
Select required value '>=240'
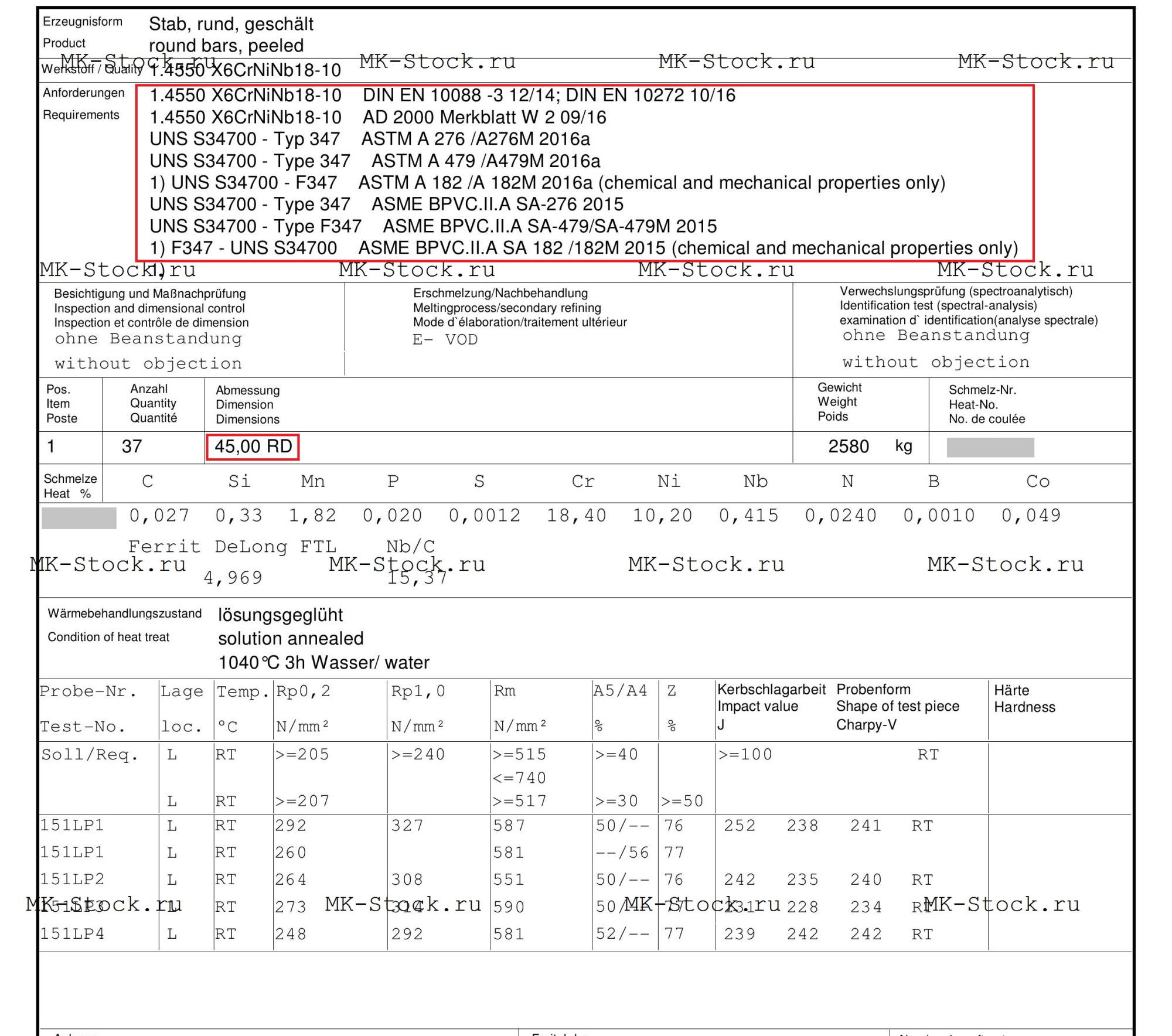click(x=418, y=754)
